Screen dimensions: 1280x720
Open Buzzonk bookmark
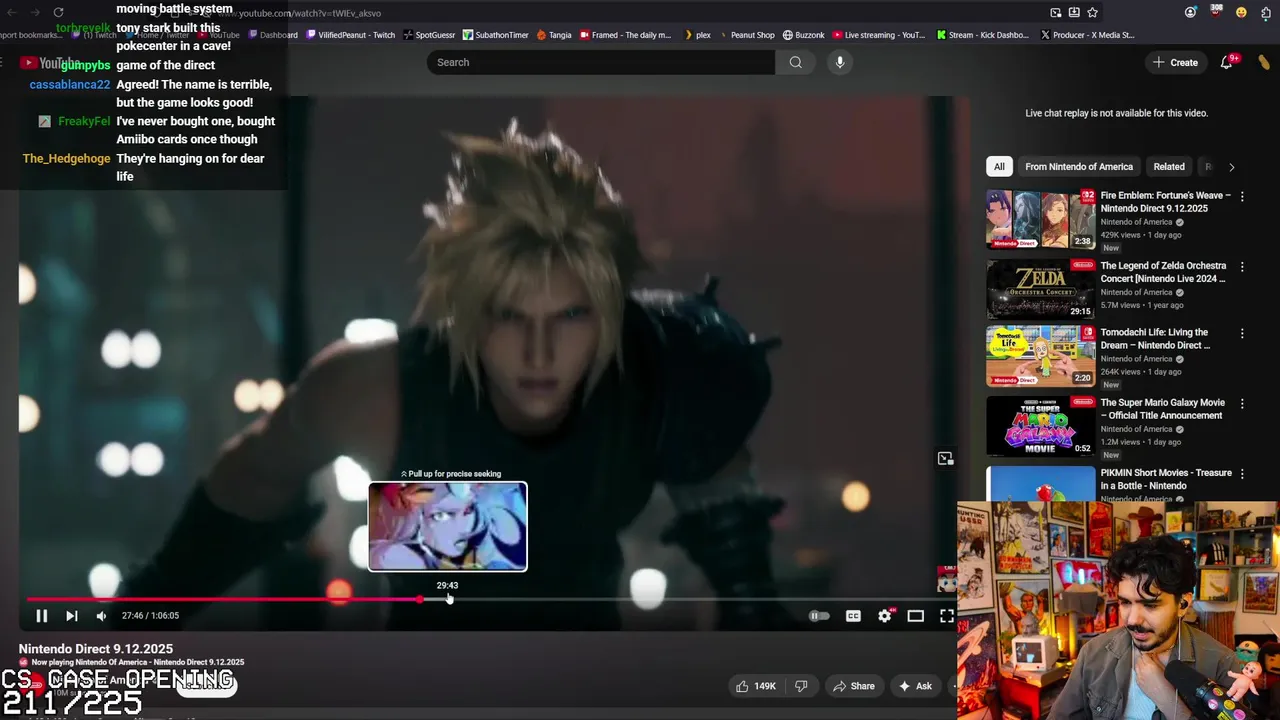click(803, 35)
